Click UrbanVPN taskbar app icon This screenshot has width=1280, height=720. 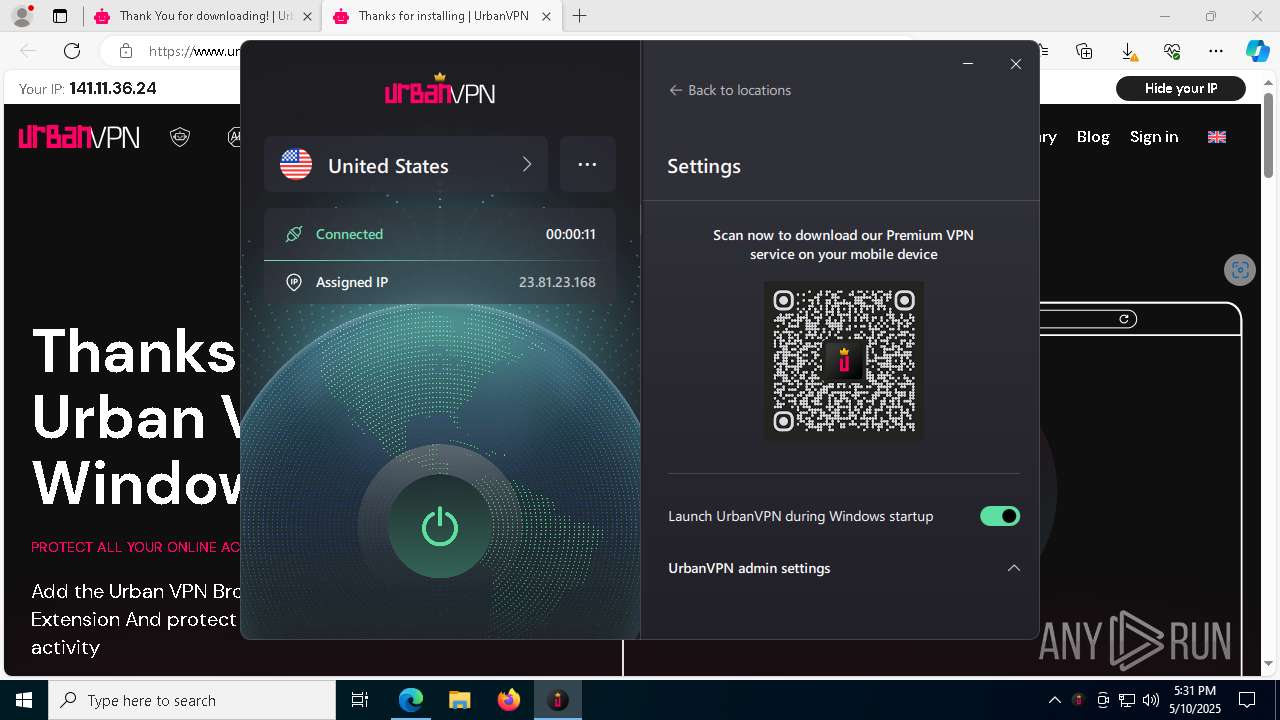[x=558, y=700]
